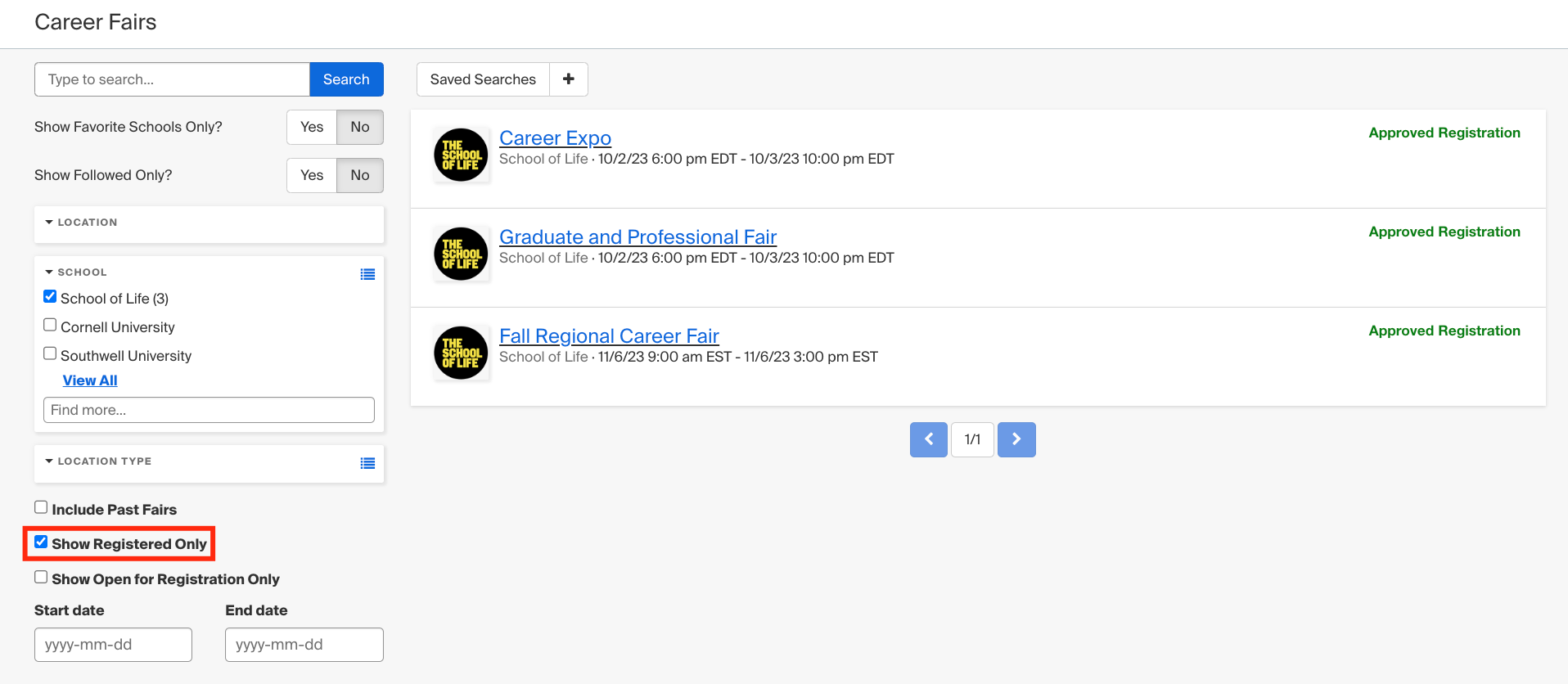Viewport: 1568px width, 684px height.
Task: Expand the Location filter section
Action: [x=81, y=223]
